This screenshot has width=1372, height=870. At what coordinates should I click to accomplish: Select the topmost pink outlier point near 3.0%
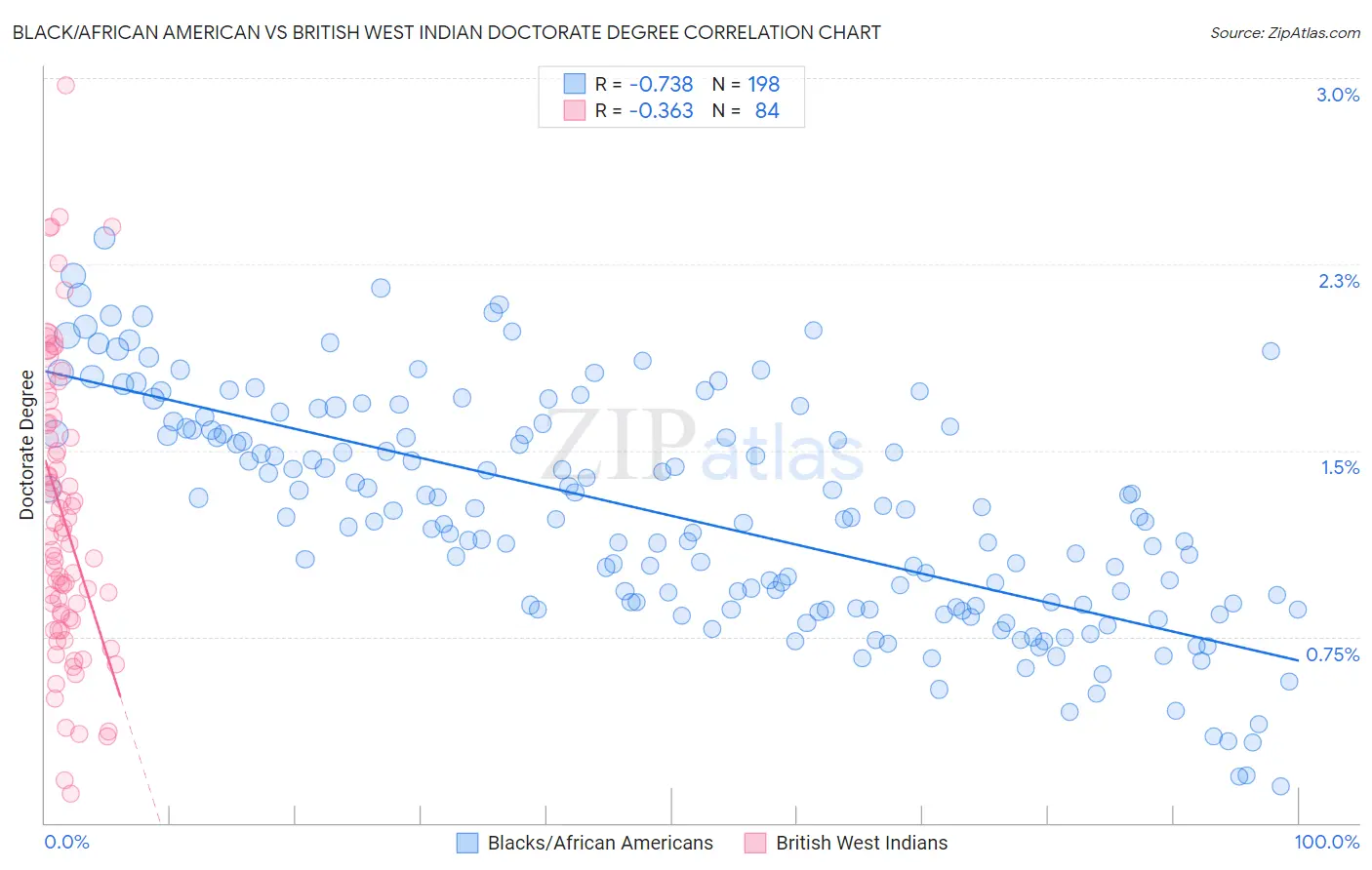coord(65,85)
